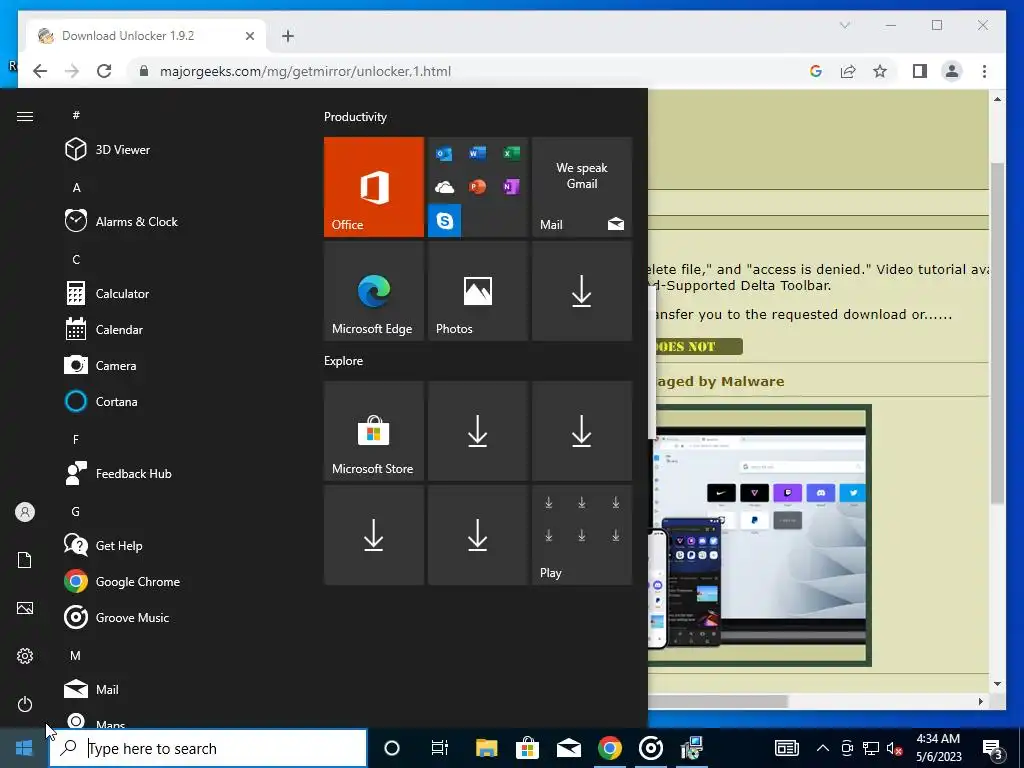
Task: Reload the majorgeeks page
Action: click(x=104, y=71)
